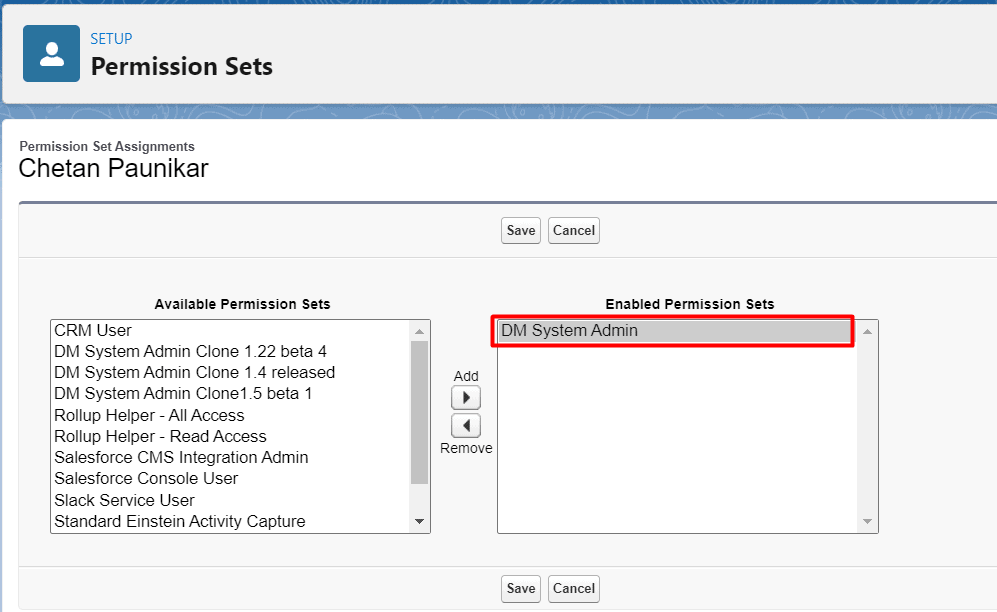Select Slack Service User permission set
This screenshot has height=612, width=997.
click(x=124, y=500)
